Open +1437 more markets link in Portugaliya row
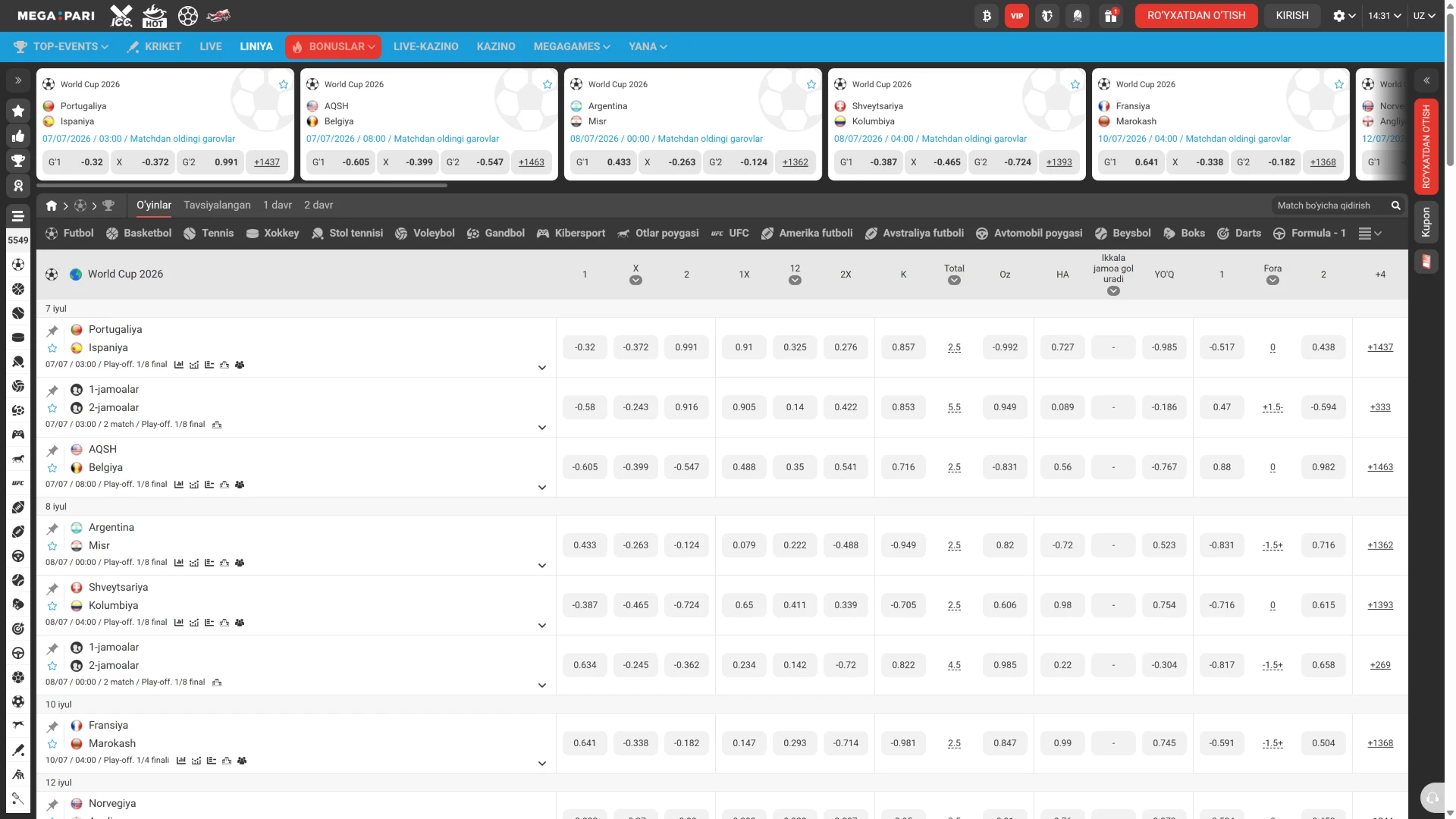 tap(1380, 347)
